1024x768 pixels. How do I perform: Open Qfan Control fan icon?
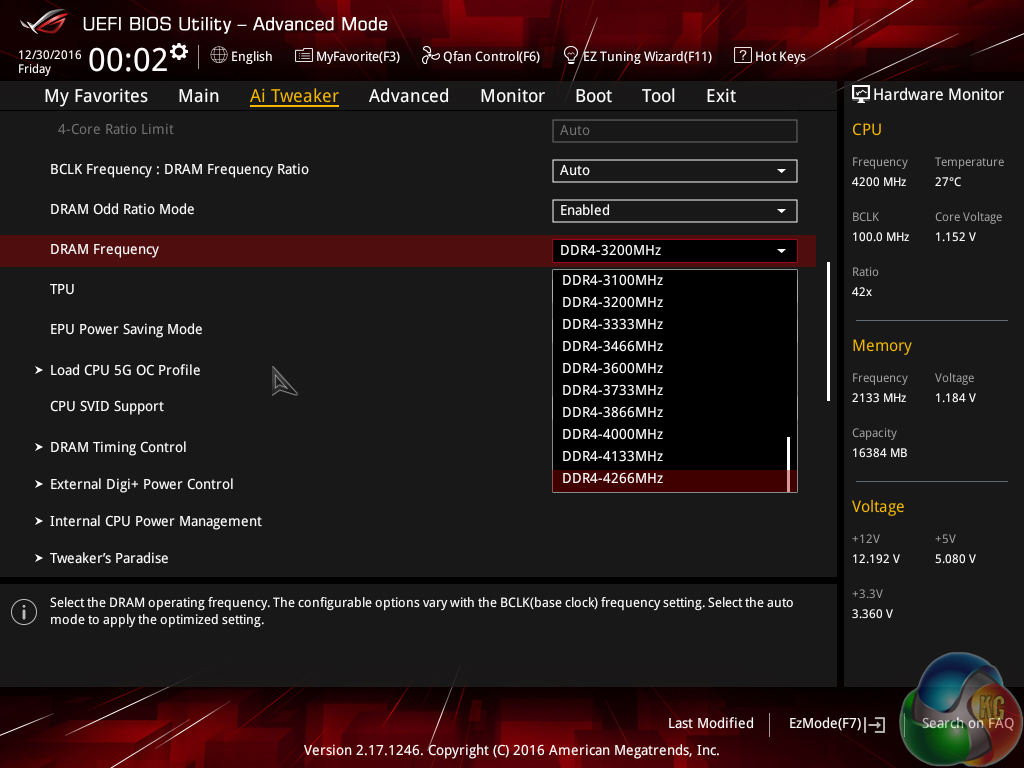[x=430, y=56]
